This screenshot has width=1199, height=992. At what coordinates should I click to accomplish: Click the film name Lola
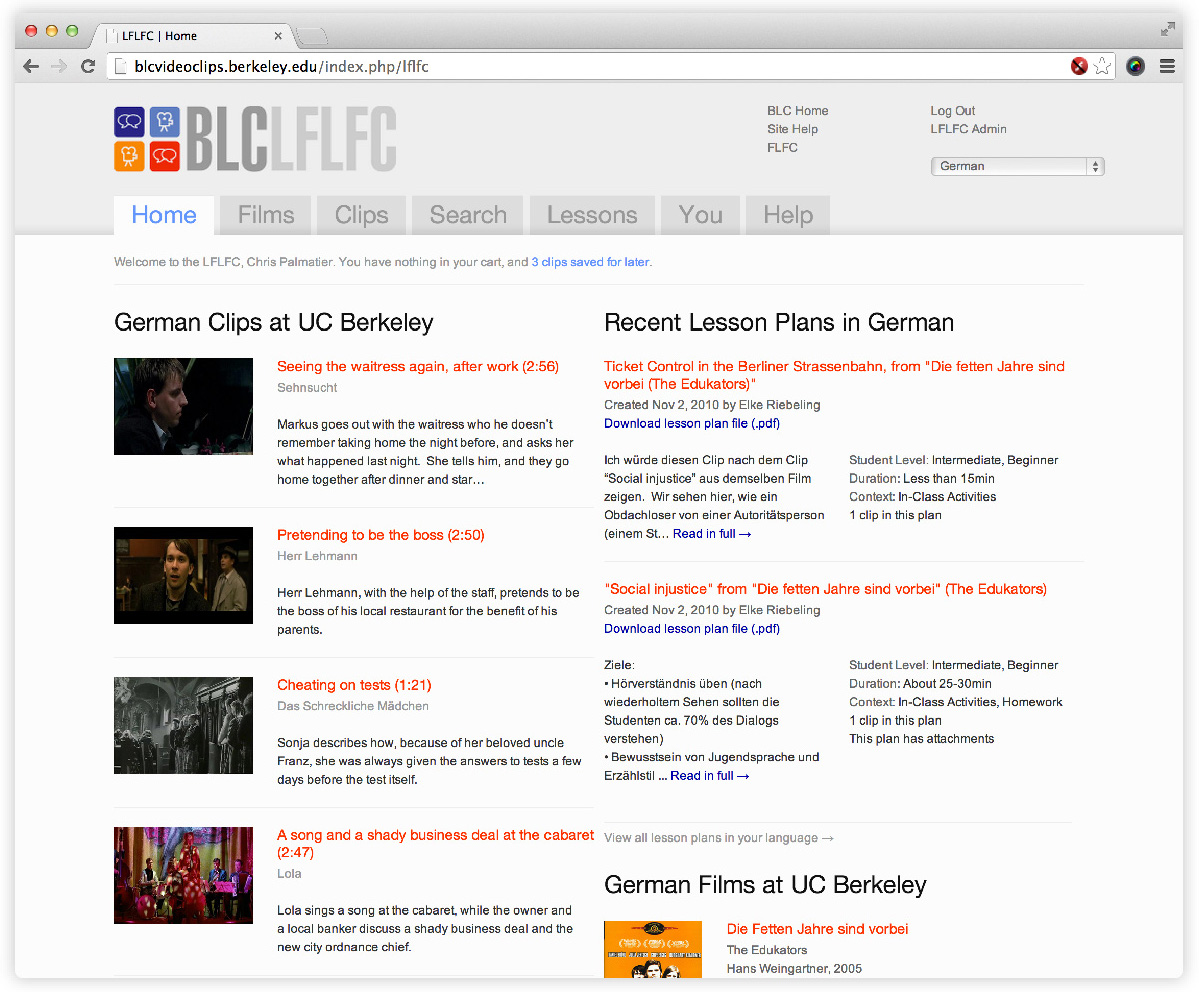coord(289,873)
